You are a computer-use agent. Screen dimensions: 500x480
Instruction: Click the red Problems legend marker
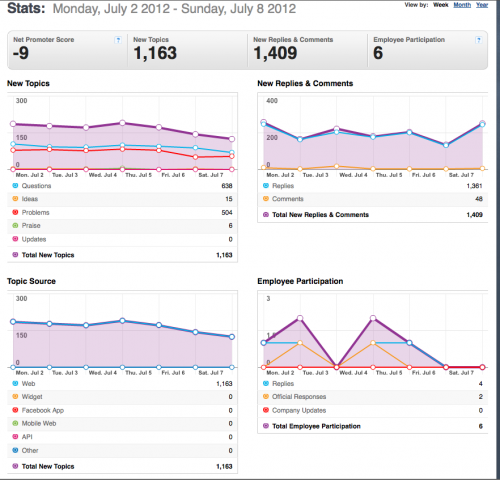click(15, 212)
